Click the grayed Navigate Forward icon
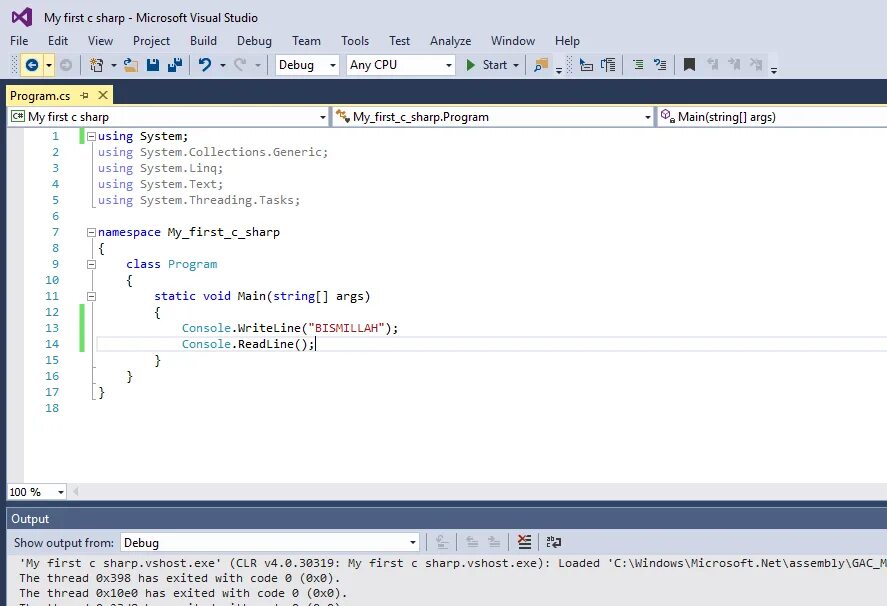This screenshot has width=887, height=606. point(66,65)
